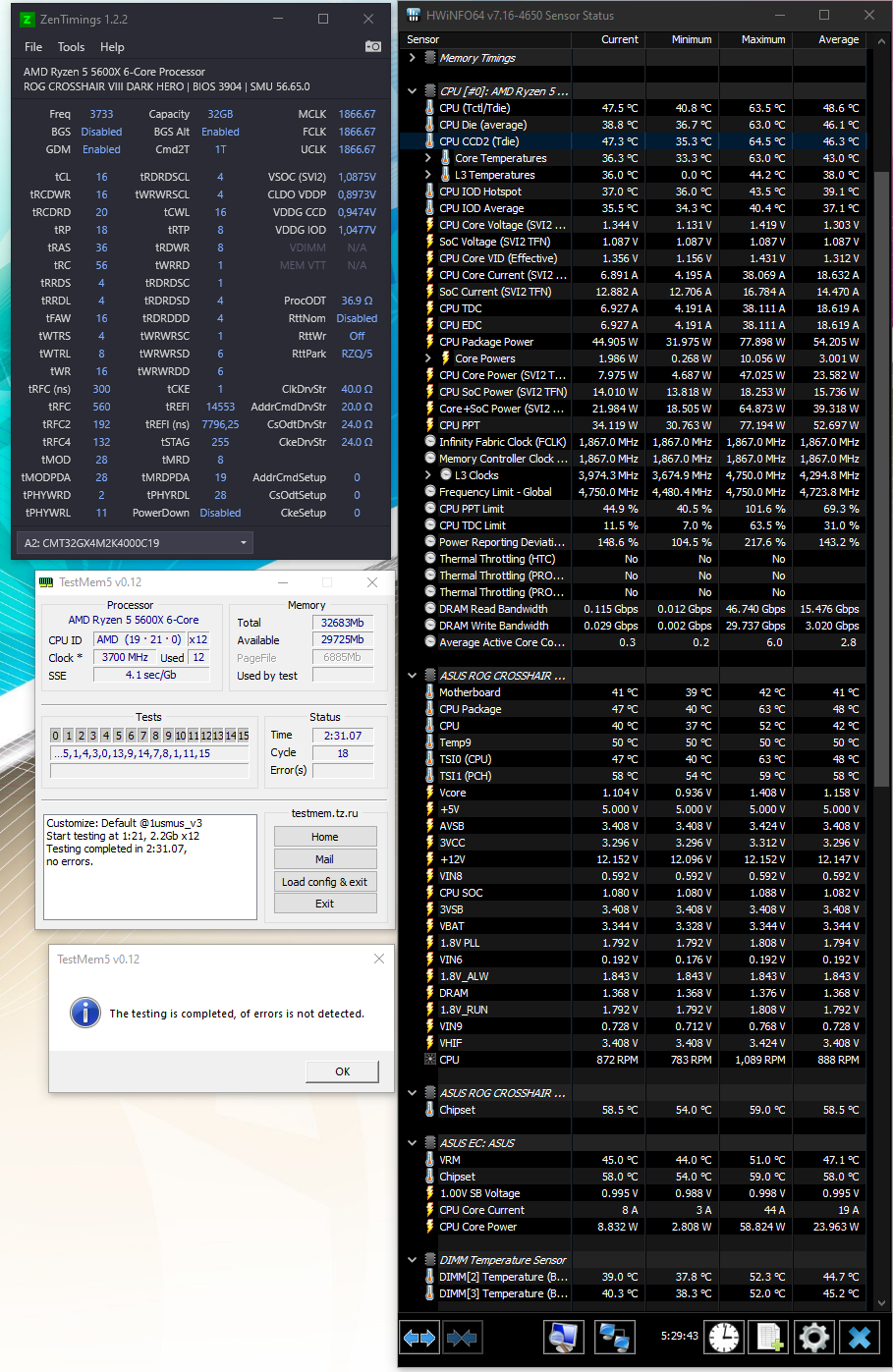Click lightning icon of Vcore row
Screen dimensions: 893x1372
pyautogui.click(x=429, y=793)
